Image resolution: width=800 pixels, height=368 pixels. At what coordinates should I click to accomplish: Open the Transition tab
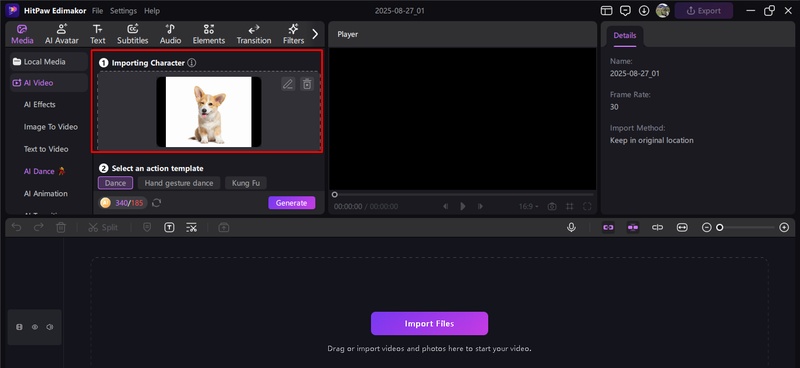[254, 34]
